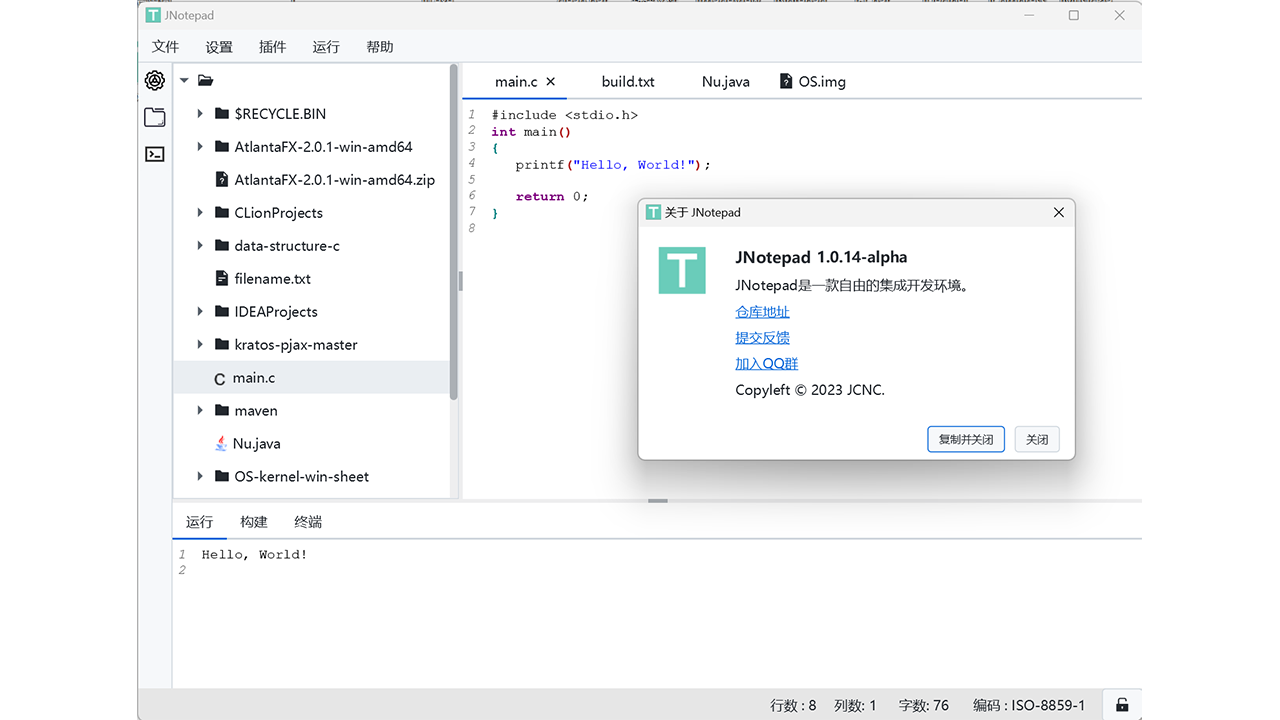
Task: Click the JNotepad icon in the title bar
Action: point(152,14)
